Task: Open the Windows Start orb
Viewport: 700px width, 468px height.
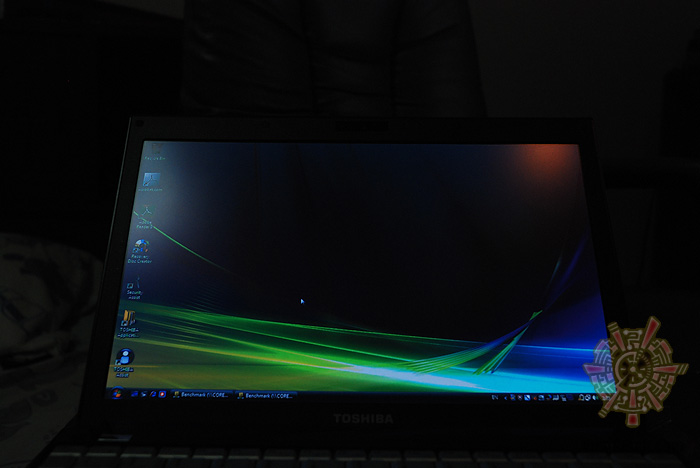Action: click(117, 394)
